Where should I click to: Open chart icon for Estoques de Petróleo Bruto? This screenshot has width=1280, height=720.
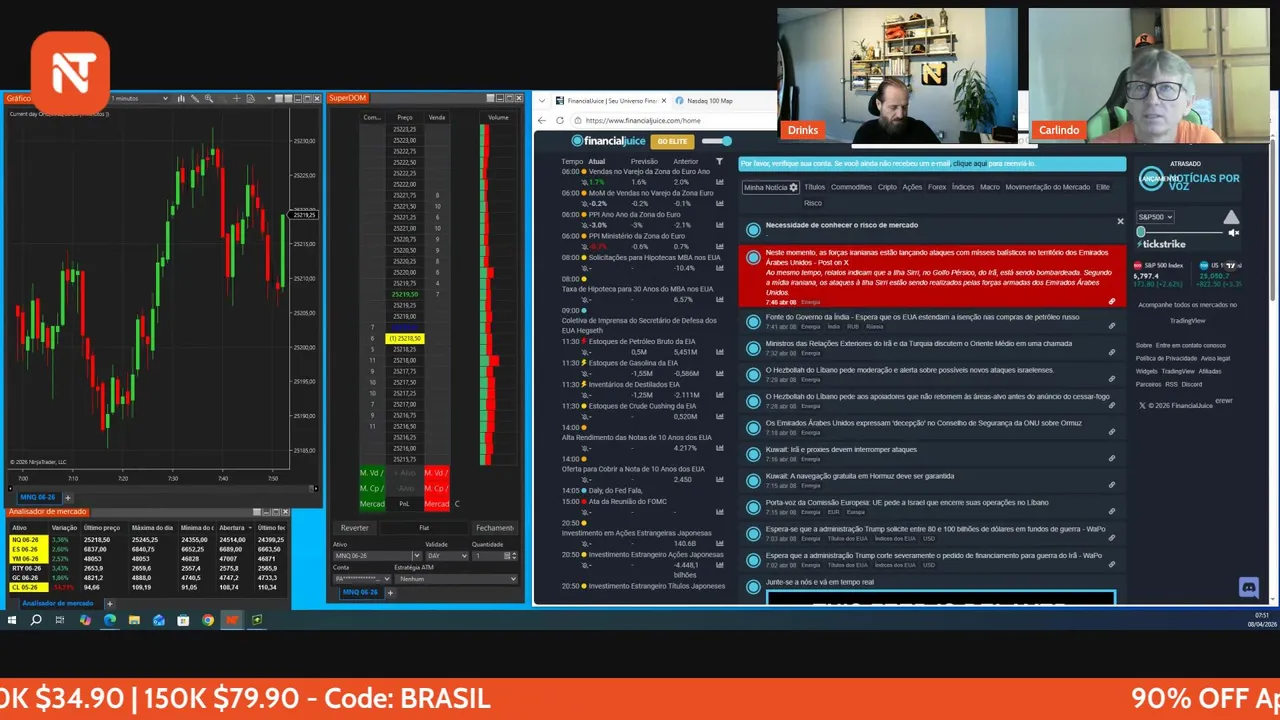[719, 352]
